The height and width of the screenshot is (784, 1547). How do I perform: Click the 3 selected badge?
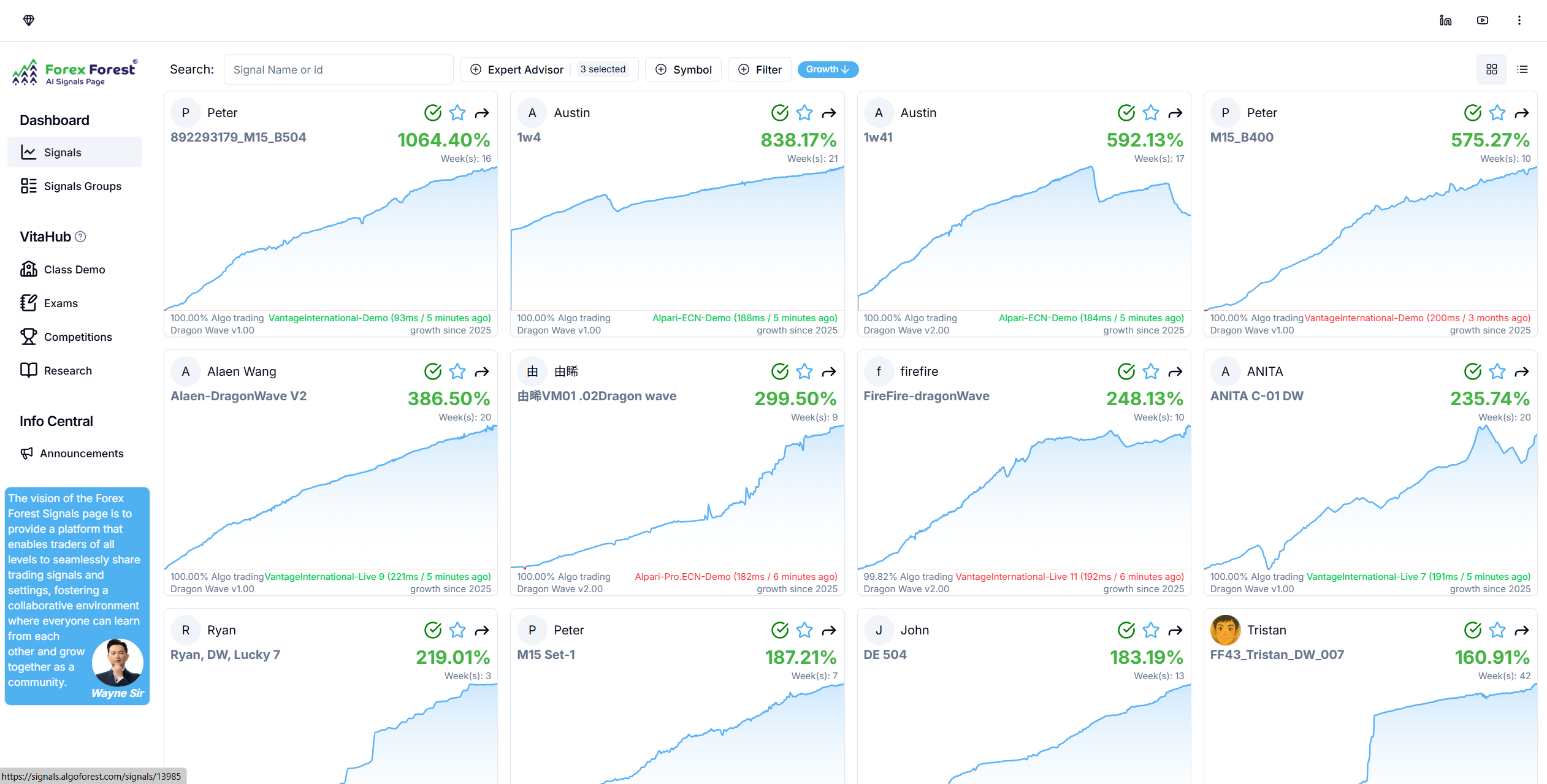(603, 69)
